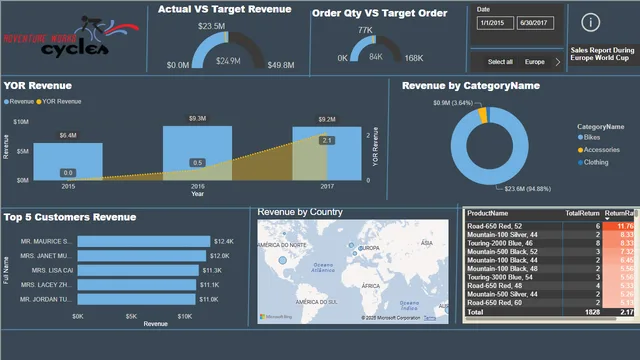Click row Touring-3000 Blue, 54
This screenshot has width=640, height=360.
[x=550, y=278]
